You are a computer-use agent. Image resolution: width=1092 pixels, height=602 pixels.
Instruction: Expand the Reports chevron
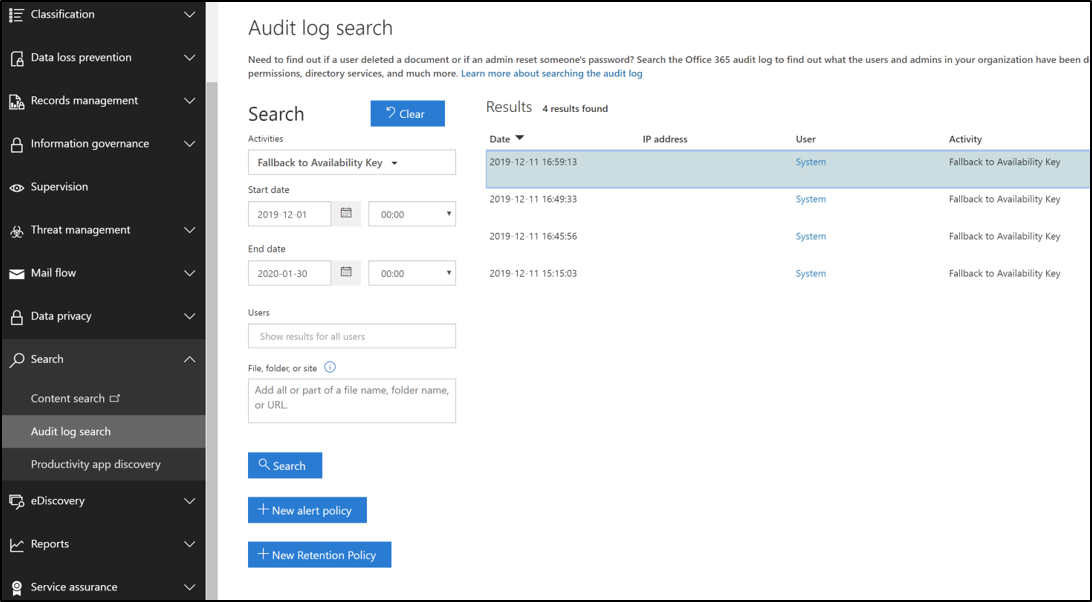click(189, 544)
